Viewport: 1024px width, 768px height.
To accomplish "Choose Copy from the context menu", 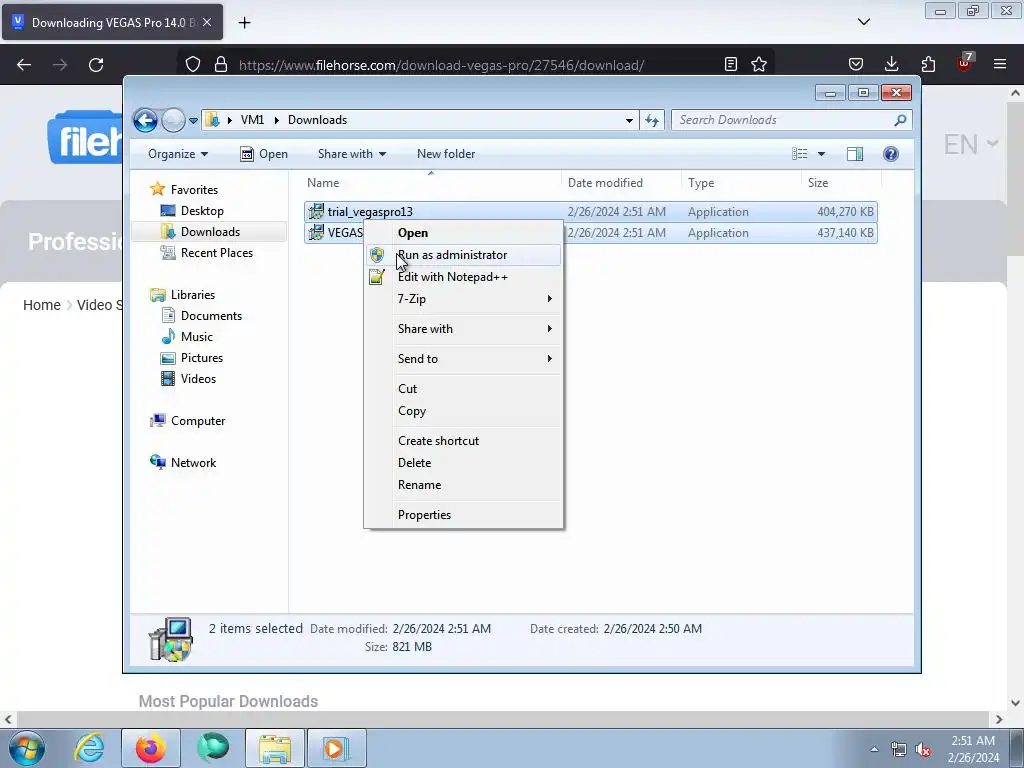I will (463, 411).
